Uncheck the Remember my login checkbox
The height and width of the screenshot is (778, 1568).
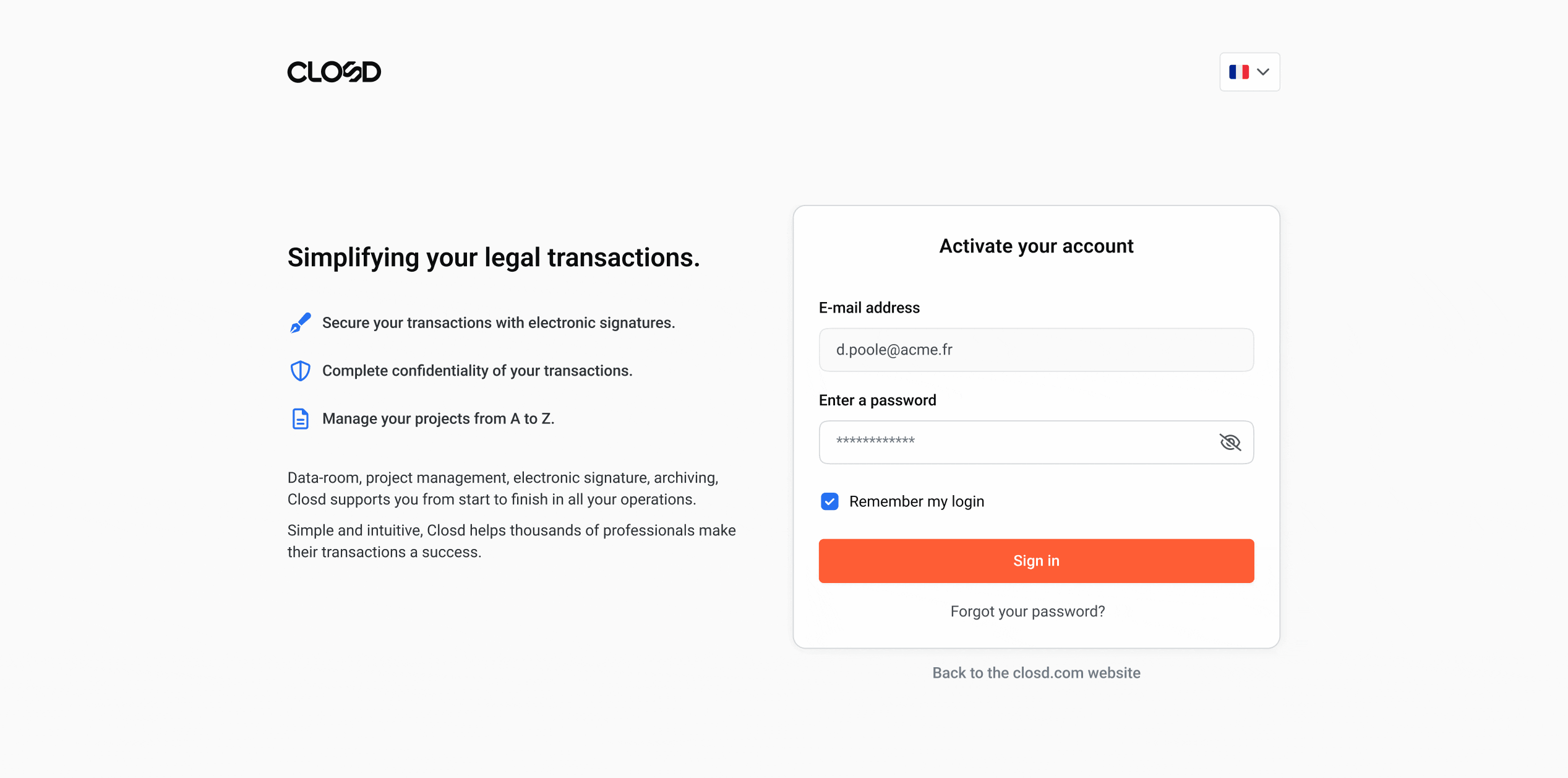click(829, 501)
